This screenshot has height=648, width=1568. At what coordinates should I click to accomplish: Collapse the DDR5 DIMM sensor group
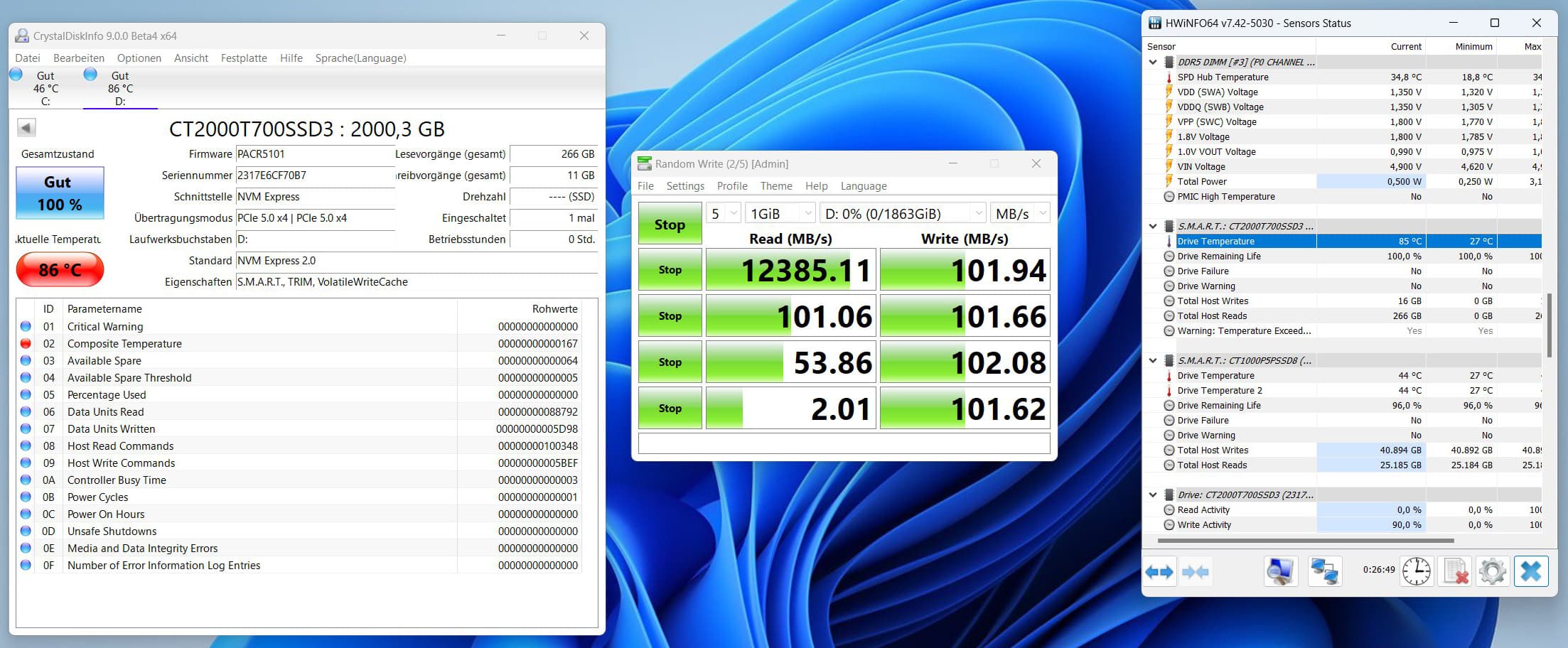tap(1153, 62)
